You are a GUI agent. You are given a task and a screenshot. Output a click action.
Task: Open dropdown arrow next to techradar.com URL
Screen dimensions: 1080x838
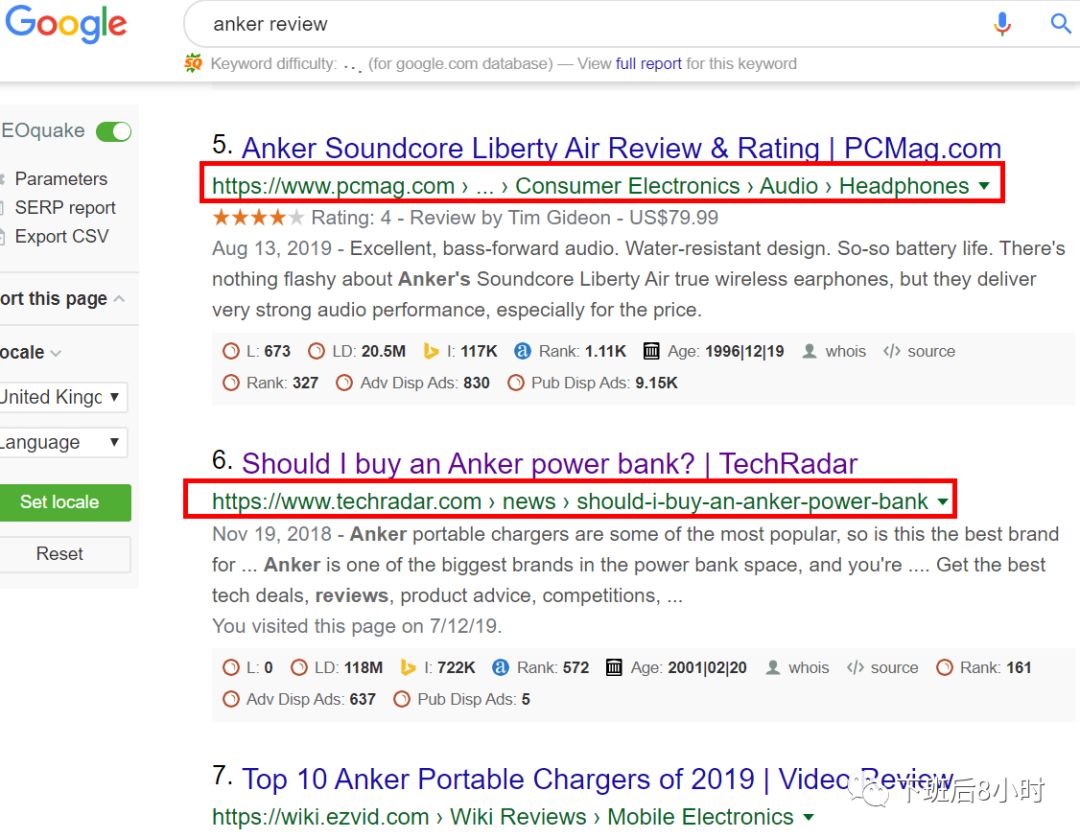(943, 501)
